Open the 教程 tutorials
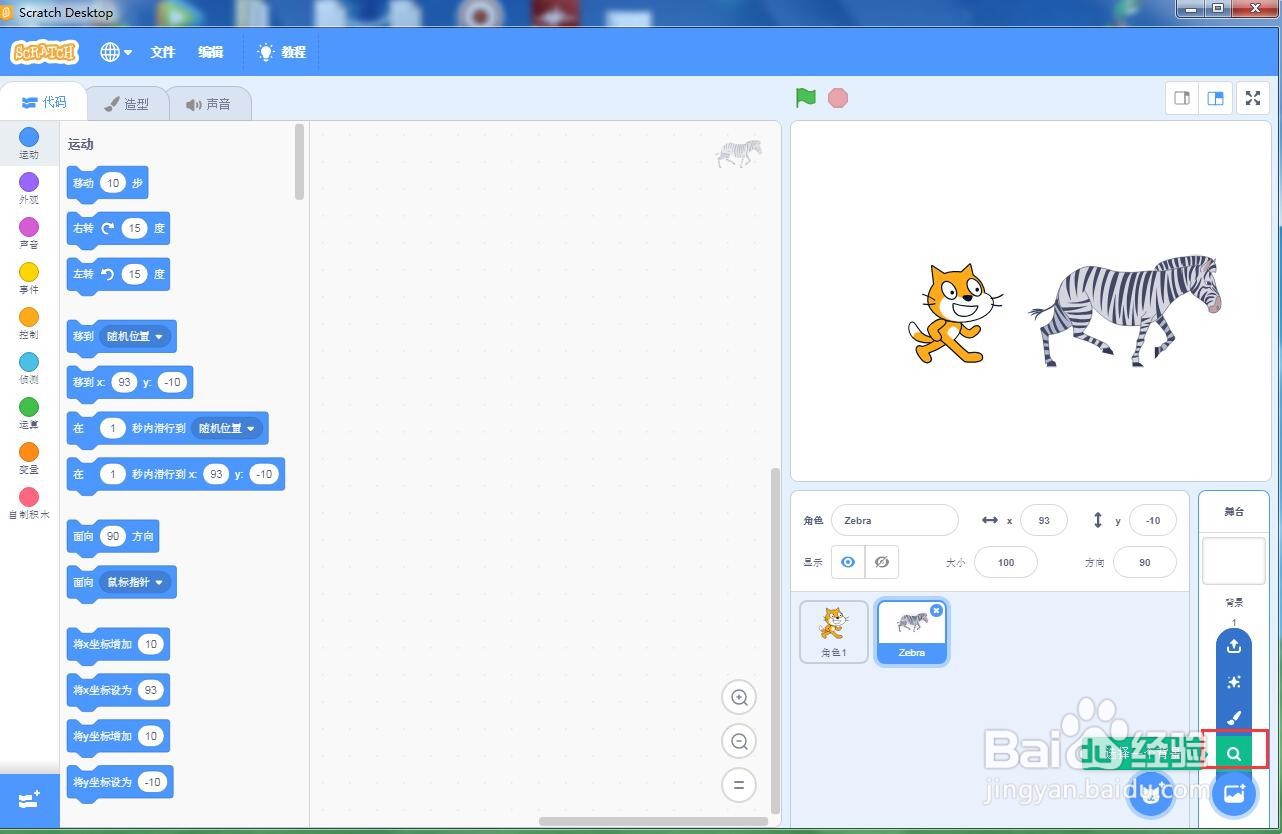Image resolution: width=1282 pixels, height=834 pixels. tap(282, 52)
